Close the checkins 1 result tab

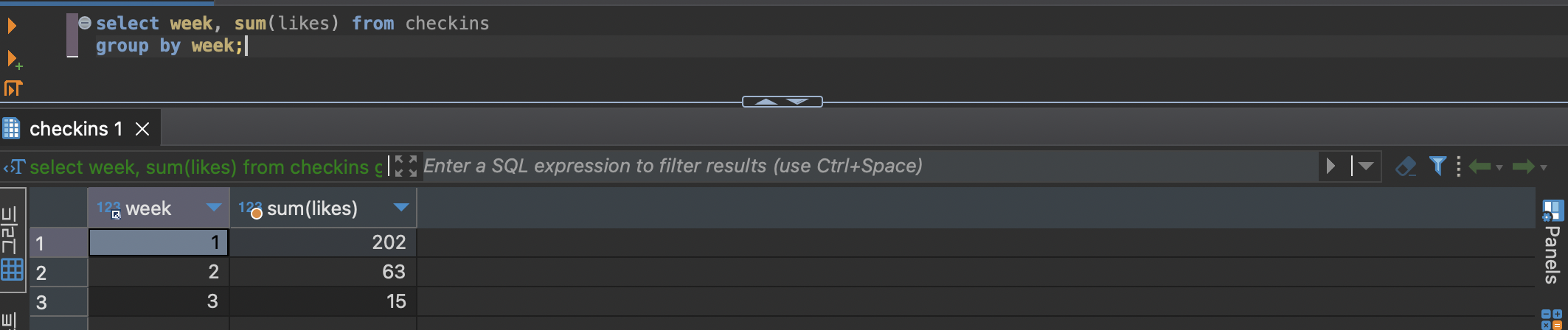coord(143,130)
